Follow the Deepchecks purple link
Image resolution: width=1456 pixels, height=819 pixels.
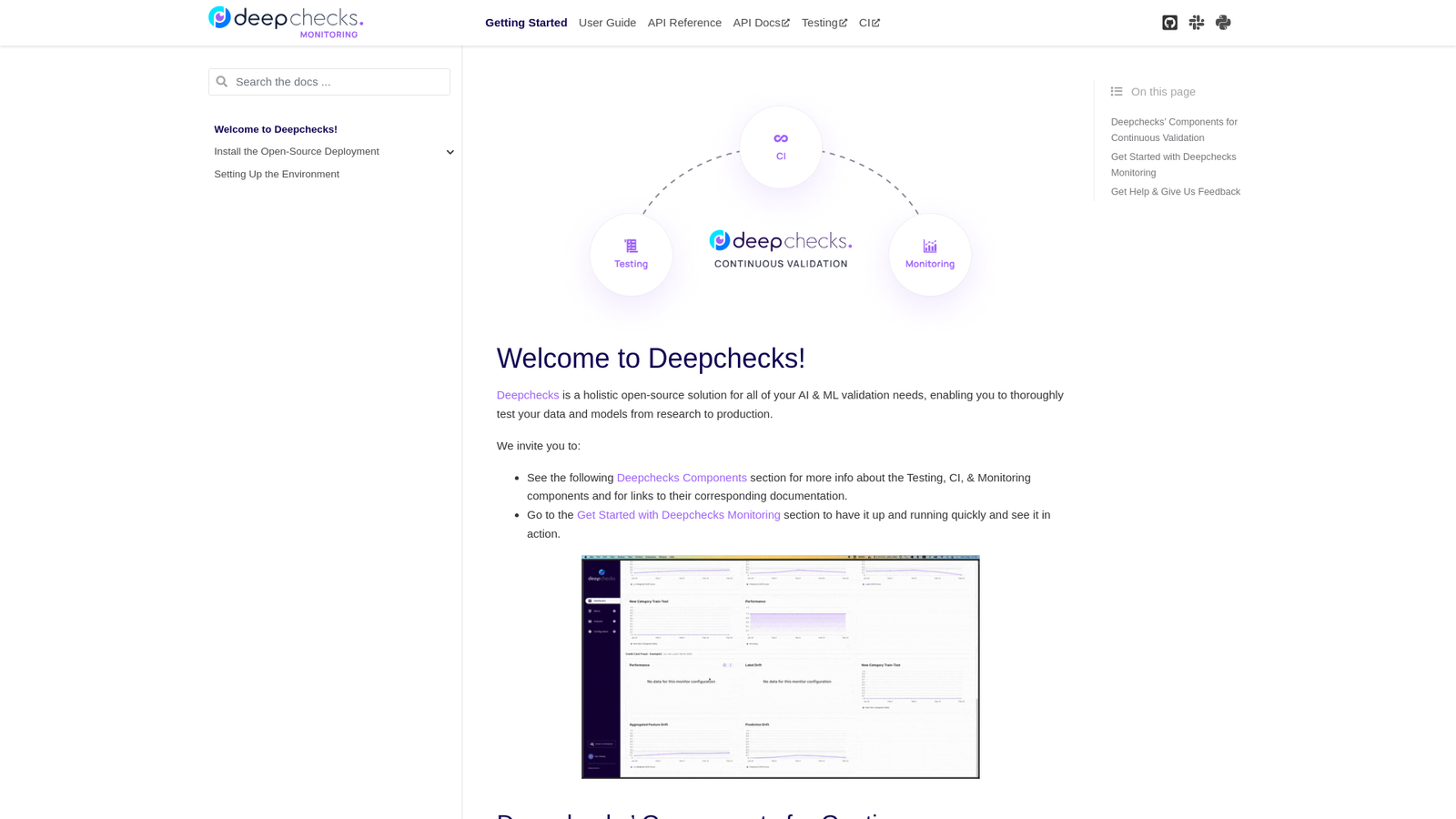pos(528,395)
